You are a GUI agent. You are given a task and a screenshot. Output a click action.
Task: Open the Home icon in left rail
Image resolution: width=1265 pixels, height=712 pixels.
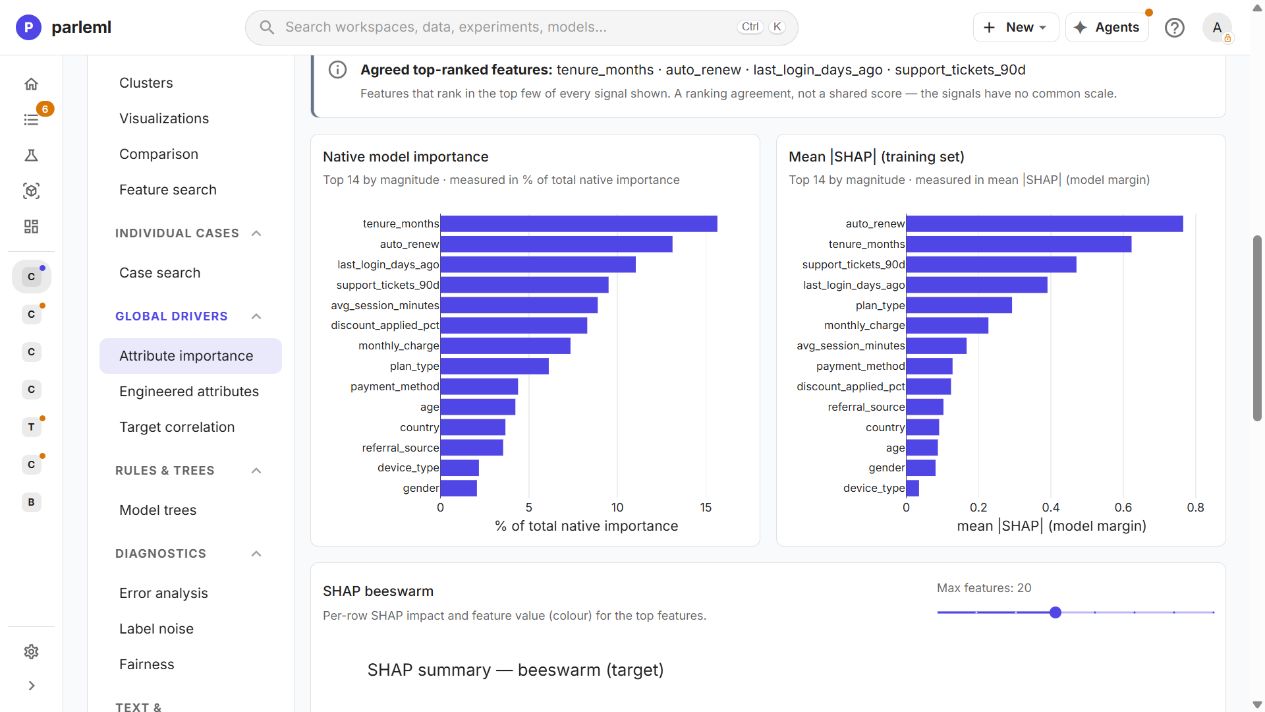(x=31, y=84)
